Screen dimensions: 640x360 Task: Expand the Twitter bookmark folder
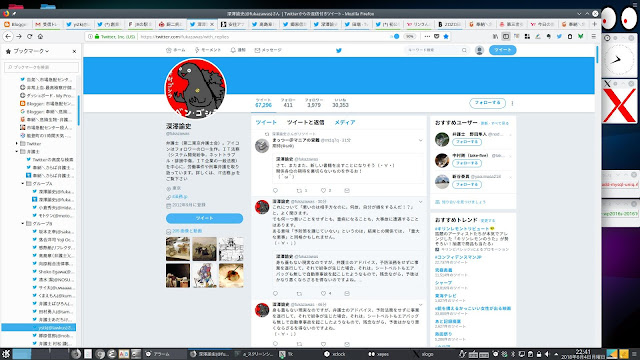pyautogui.click(x=17, y=144)
